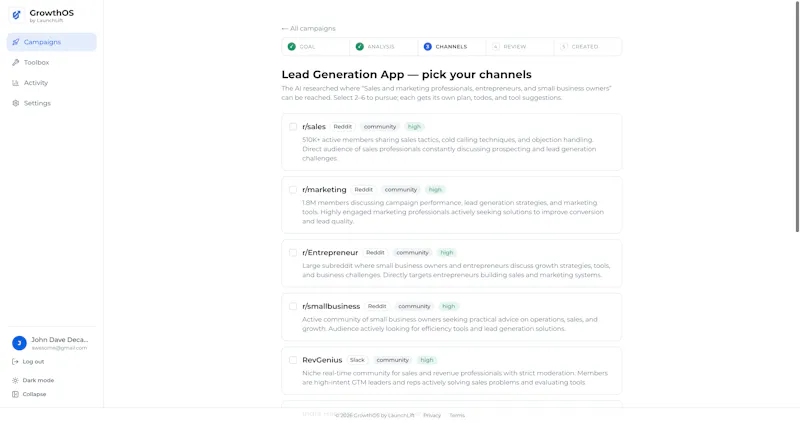Click the Dark mode sun icon
800x423 pixels.
point(15,381)
